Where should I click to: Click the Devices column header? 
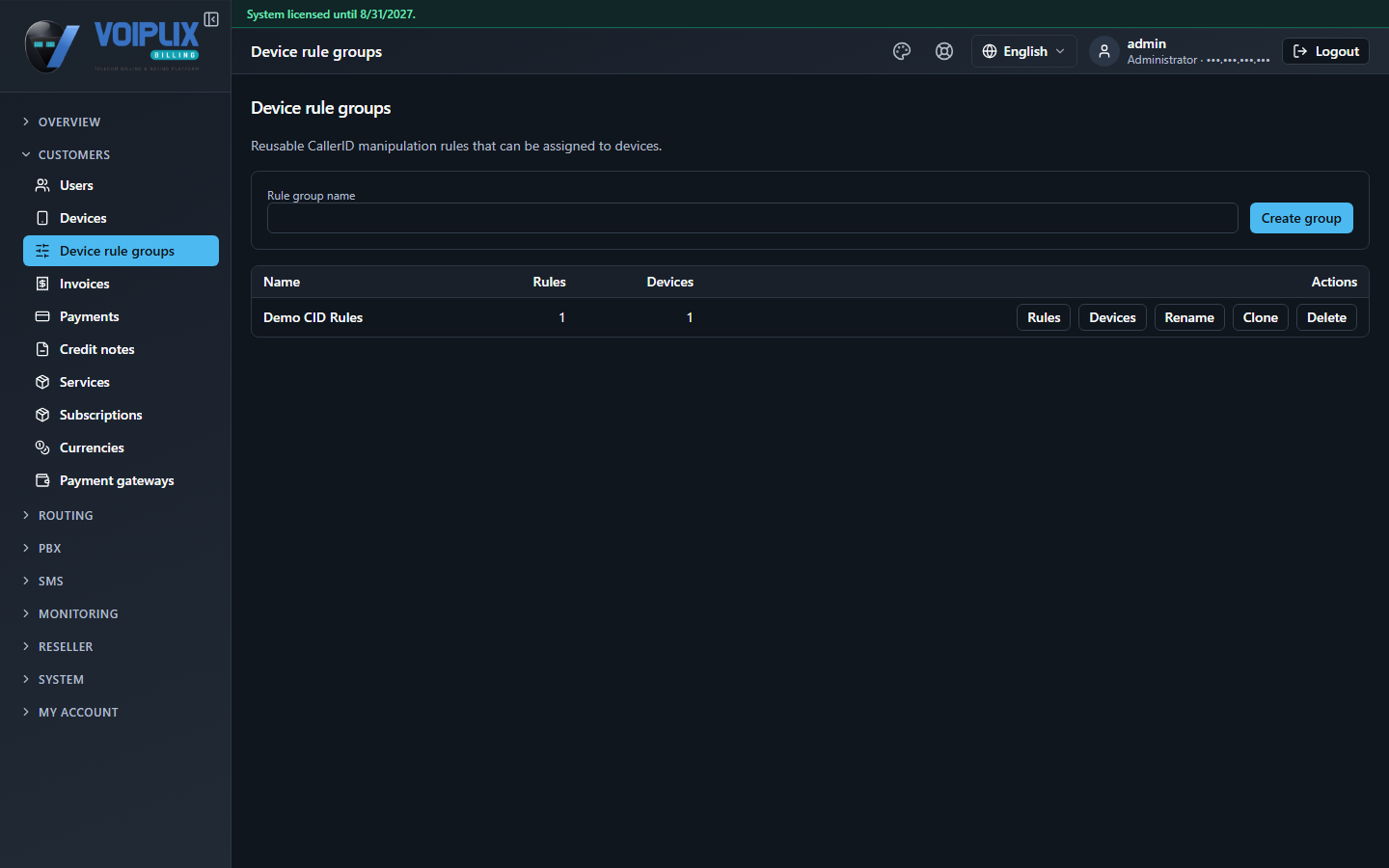669,282
